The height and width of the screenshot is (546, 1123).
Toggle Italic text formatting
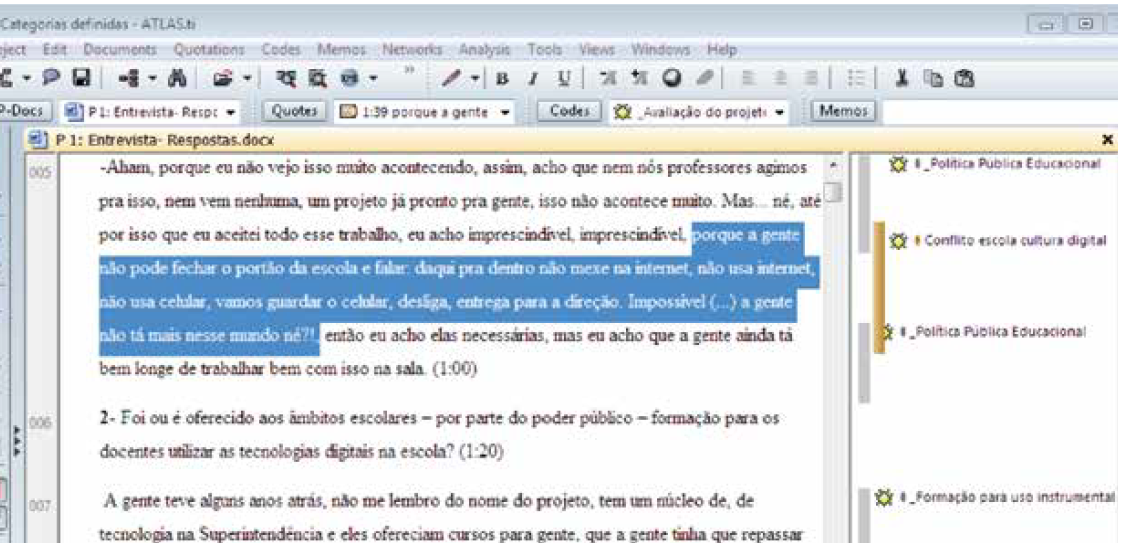pyautogui.click(x=535, y=78)
